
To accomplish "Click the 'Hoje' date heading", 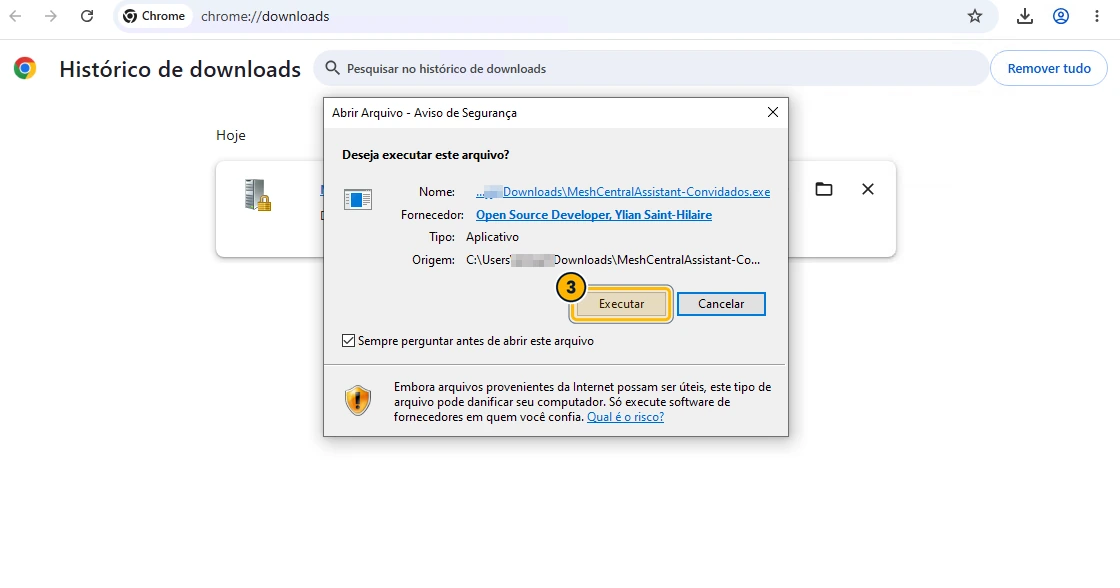I will coord(231,135).
